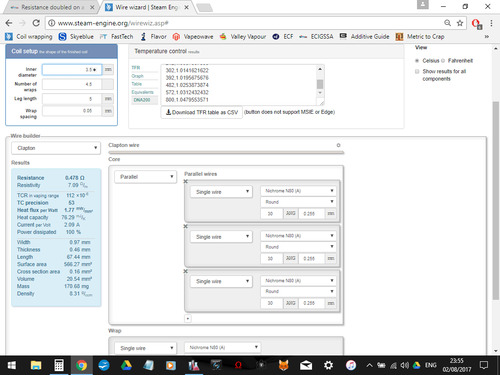Click the Inner diameter input field
The image size is (500, 375).
click(x=72, y=70)
